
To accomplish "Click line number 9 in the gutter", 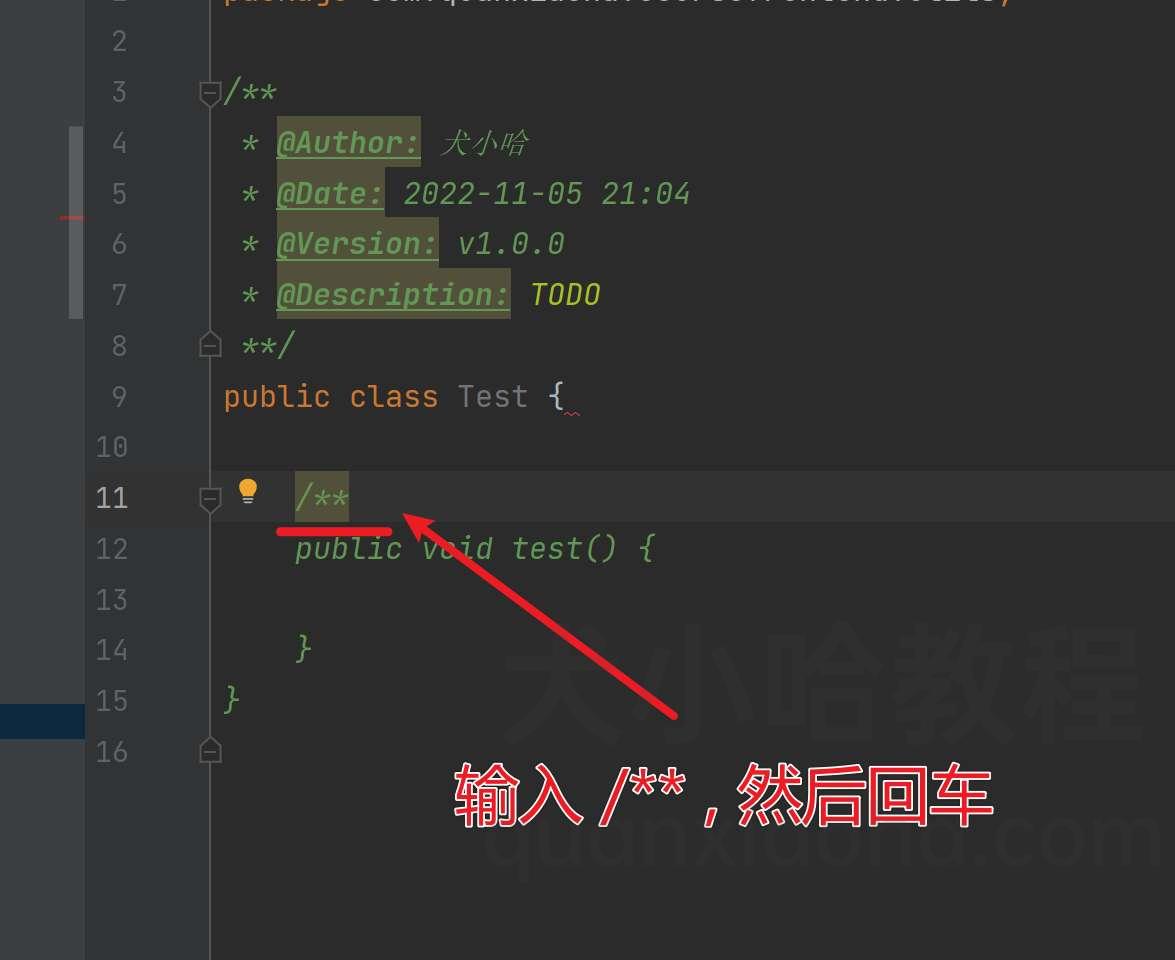I will click(119, 396).
